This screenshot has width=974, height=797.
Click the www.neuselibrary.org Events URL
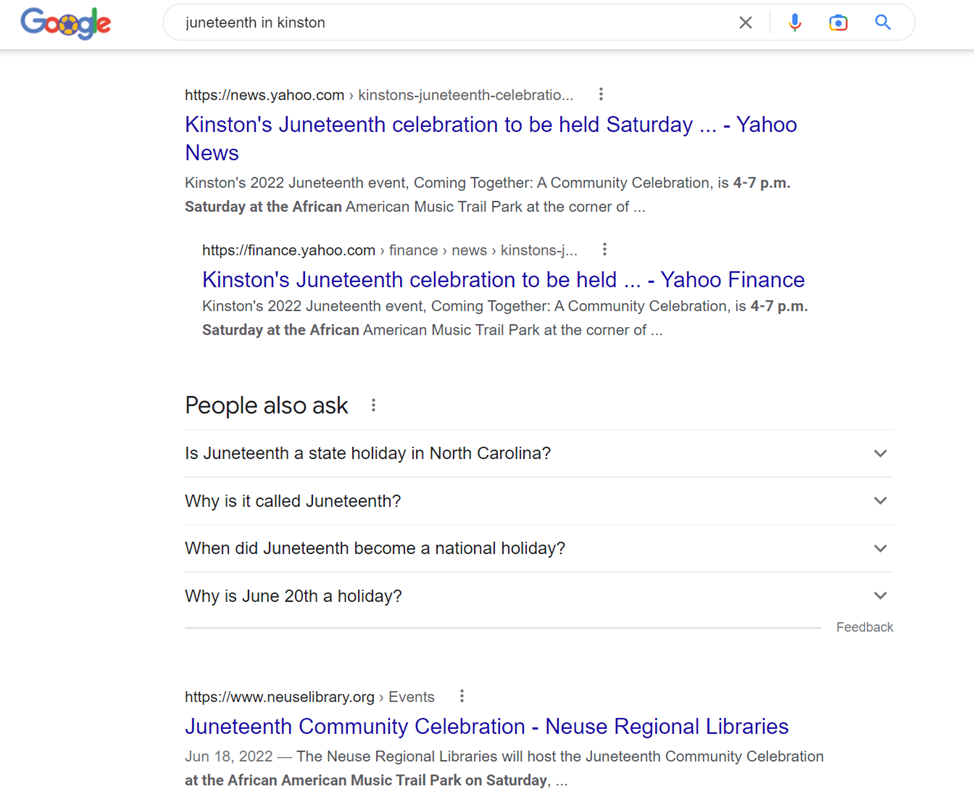[x=309, y=697]
